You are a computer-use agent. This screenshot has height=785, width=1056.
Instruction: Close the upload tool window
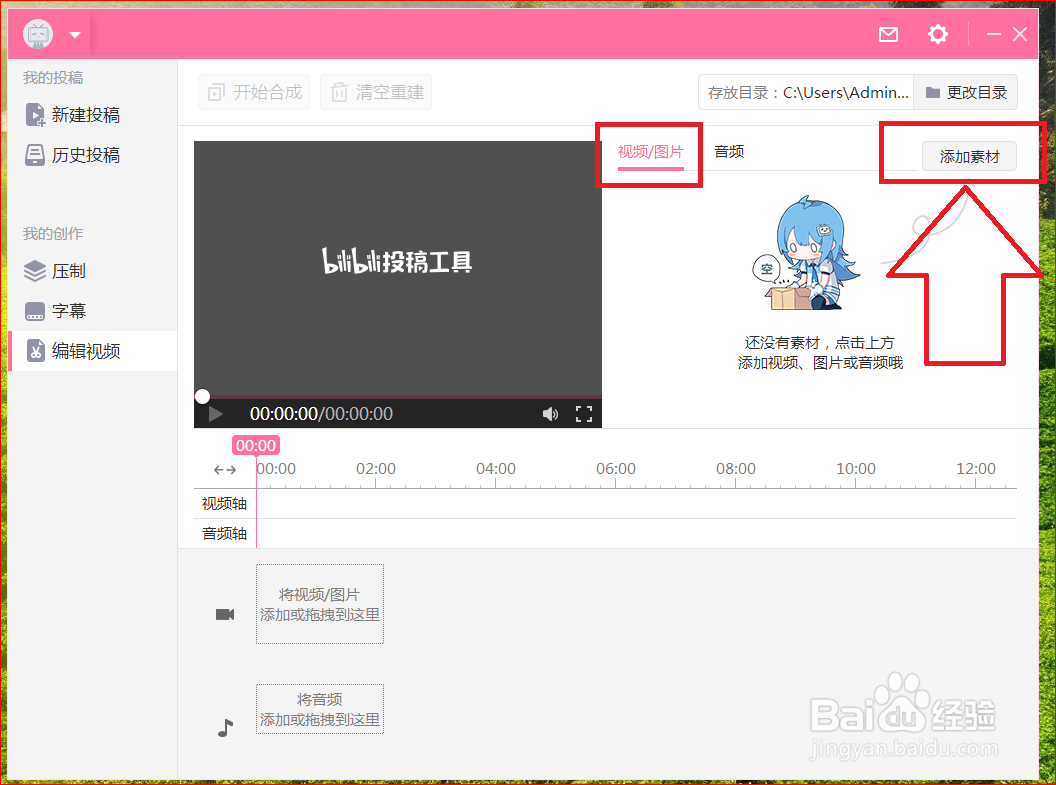[1020, 34]
